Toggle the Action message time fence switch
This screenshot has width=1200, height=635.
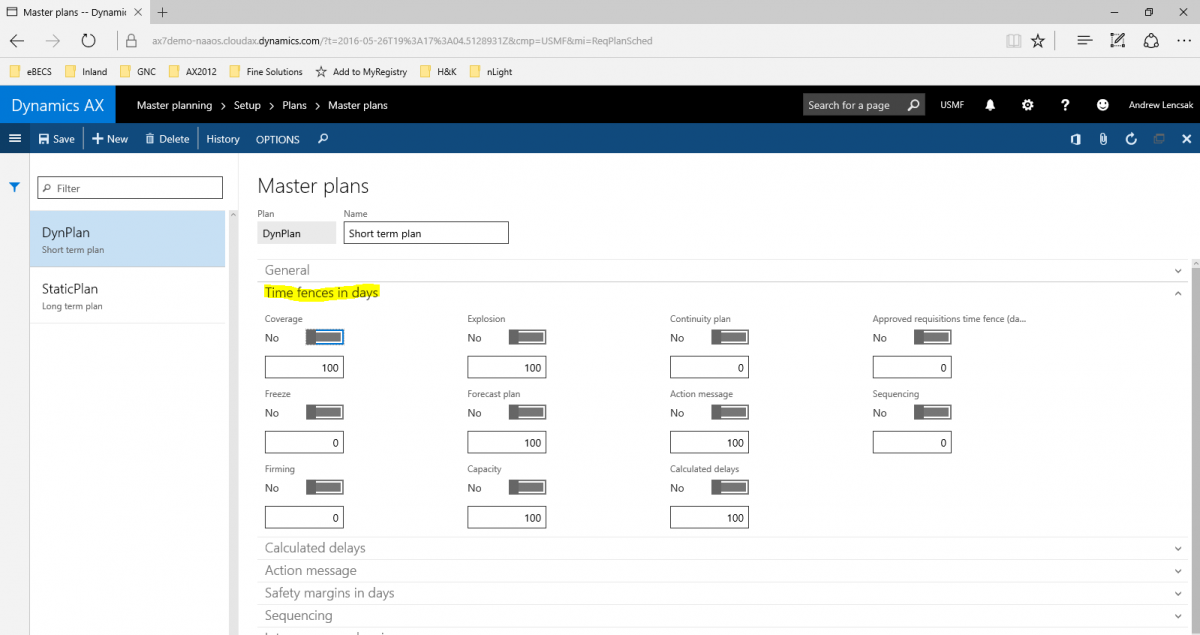pos(730,412)
